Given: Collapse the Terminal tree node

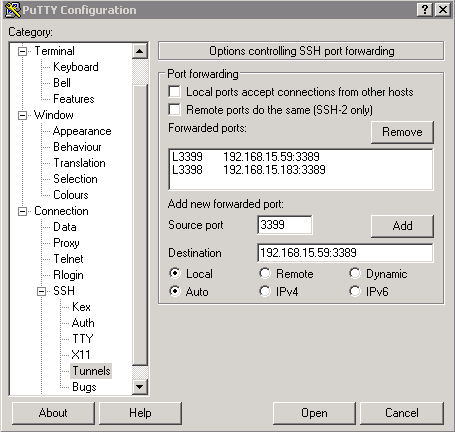Looking at the screenshot, I should click(x=22, y=51).
